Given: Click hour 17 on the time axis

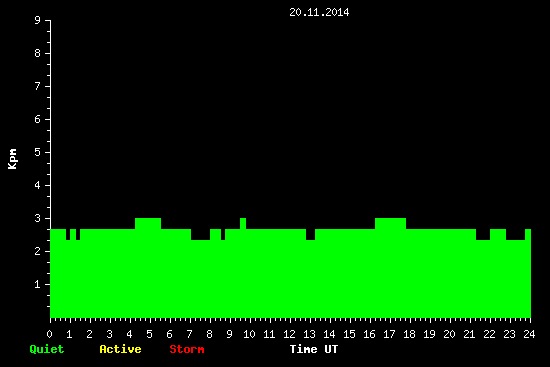Looking at the screenshot, I should point(389,334).
